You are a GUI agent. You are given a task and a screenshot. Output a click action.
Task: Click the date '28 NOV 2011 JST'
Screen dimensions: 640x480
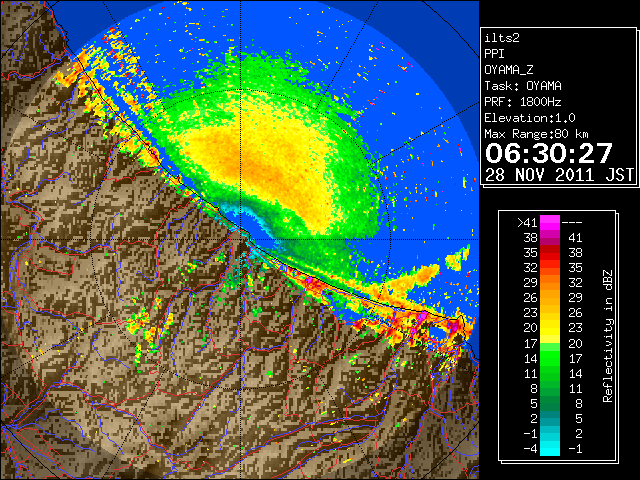point(559,175)
